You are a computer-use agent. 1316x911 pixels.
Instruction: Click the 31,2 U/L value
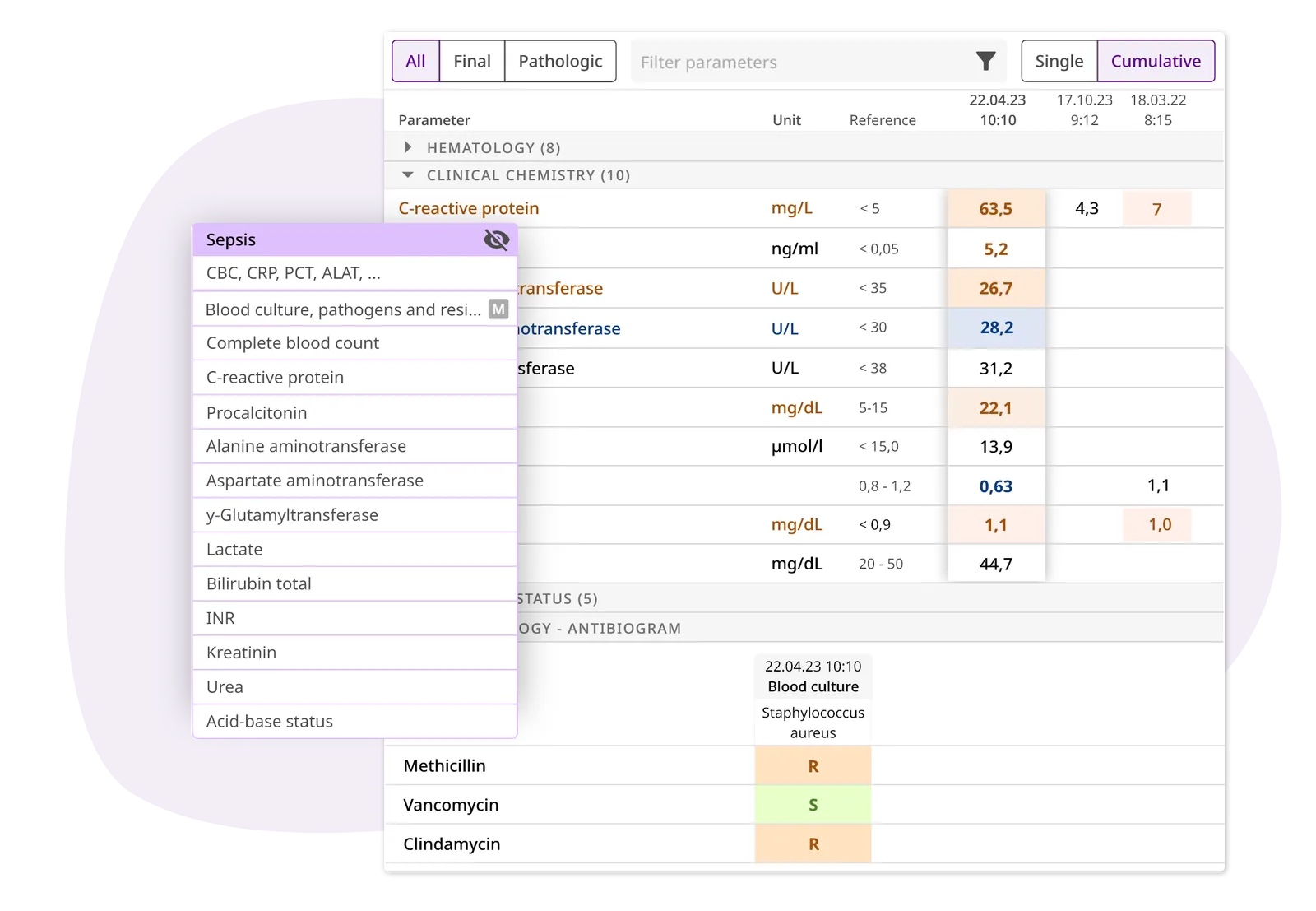(996, 368)
